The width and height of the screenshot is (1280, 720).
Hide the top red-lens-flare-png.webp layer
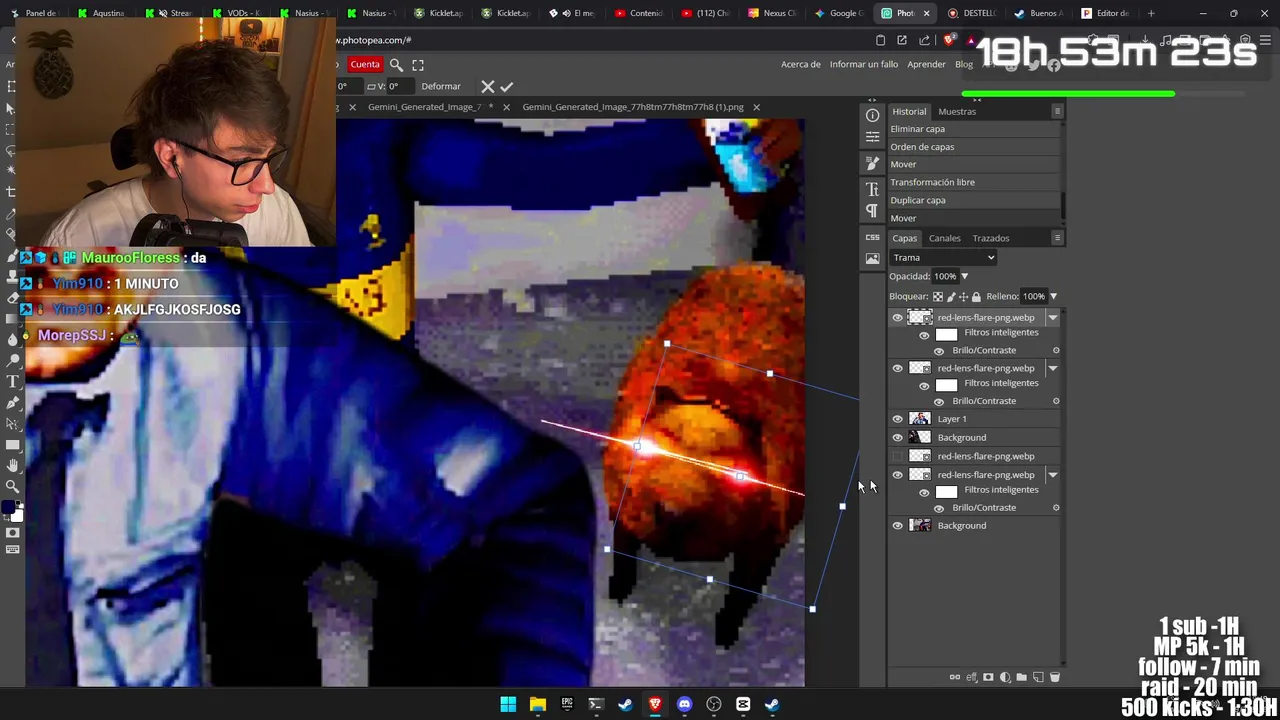coord(897,318)
